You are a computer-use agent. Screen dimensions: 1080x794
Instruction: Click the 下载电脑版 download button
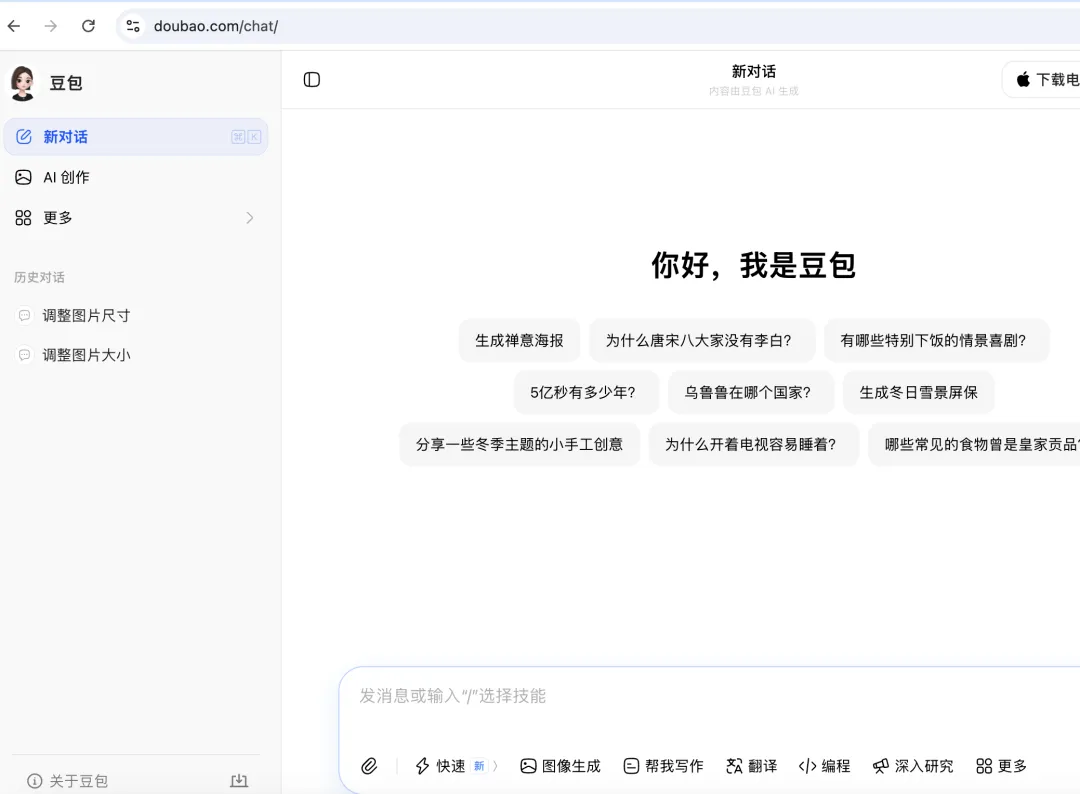tap(1042, 79)
